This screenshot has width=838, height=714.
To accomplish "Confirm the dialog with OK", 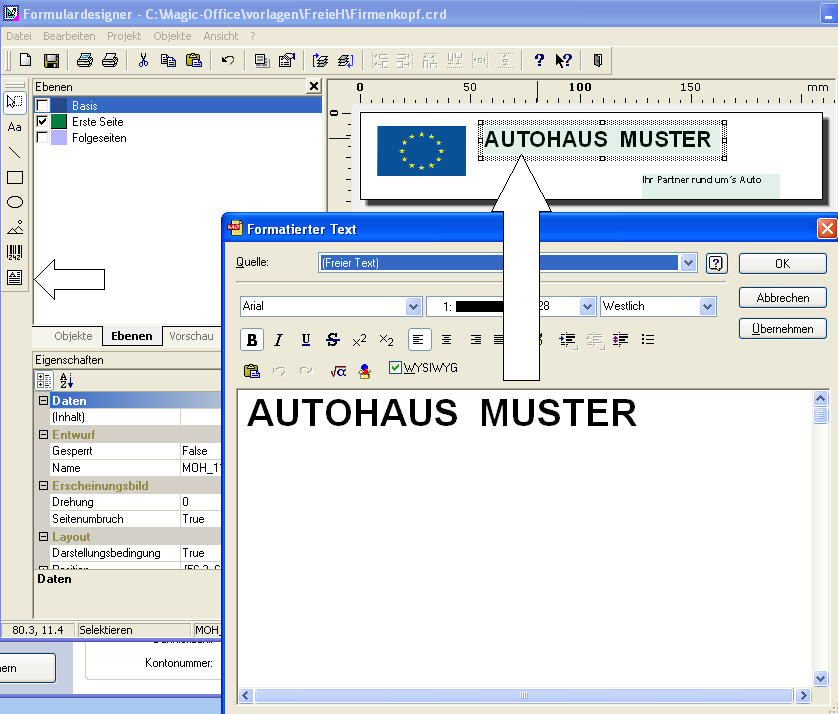I will 782,263.
